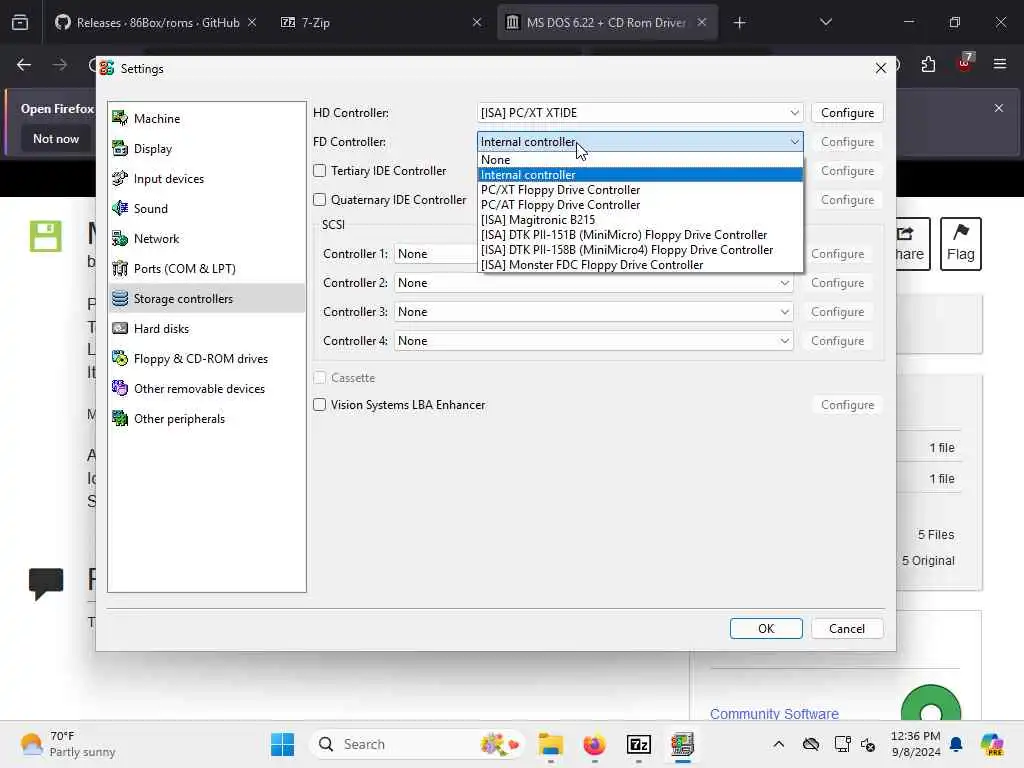
Task: Select Storage controllers icon
Action: [120, 298]
